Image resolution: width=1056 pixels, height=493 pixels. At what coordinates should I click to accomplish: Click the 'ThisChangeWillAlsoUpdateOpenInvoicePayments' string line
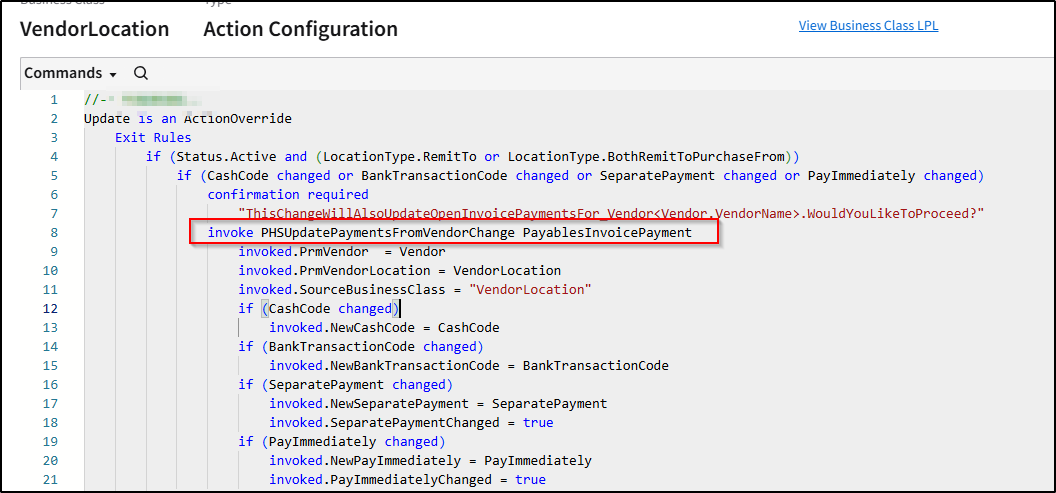click(x=612, y=213)
